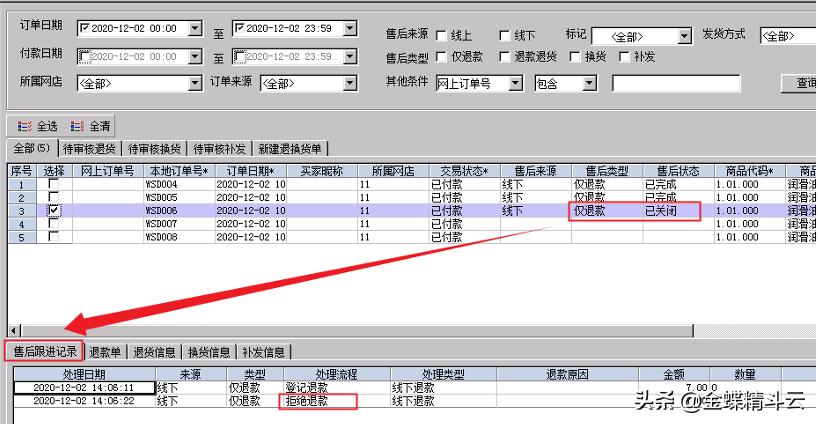
Task: Untick the selection box for order WSD006
Action: coord(53,210)
